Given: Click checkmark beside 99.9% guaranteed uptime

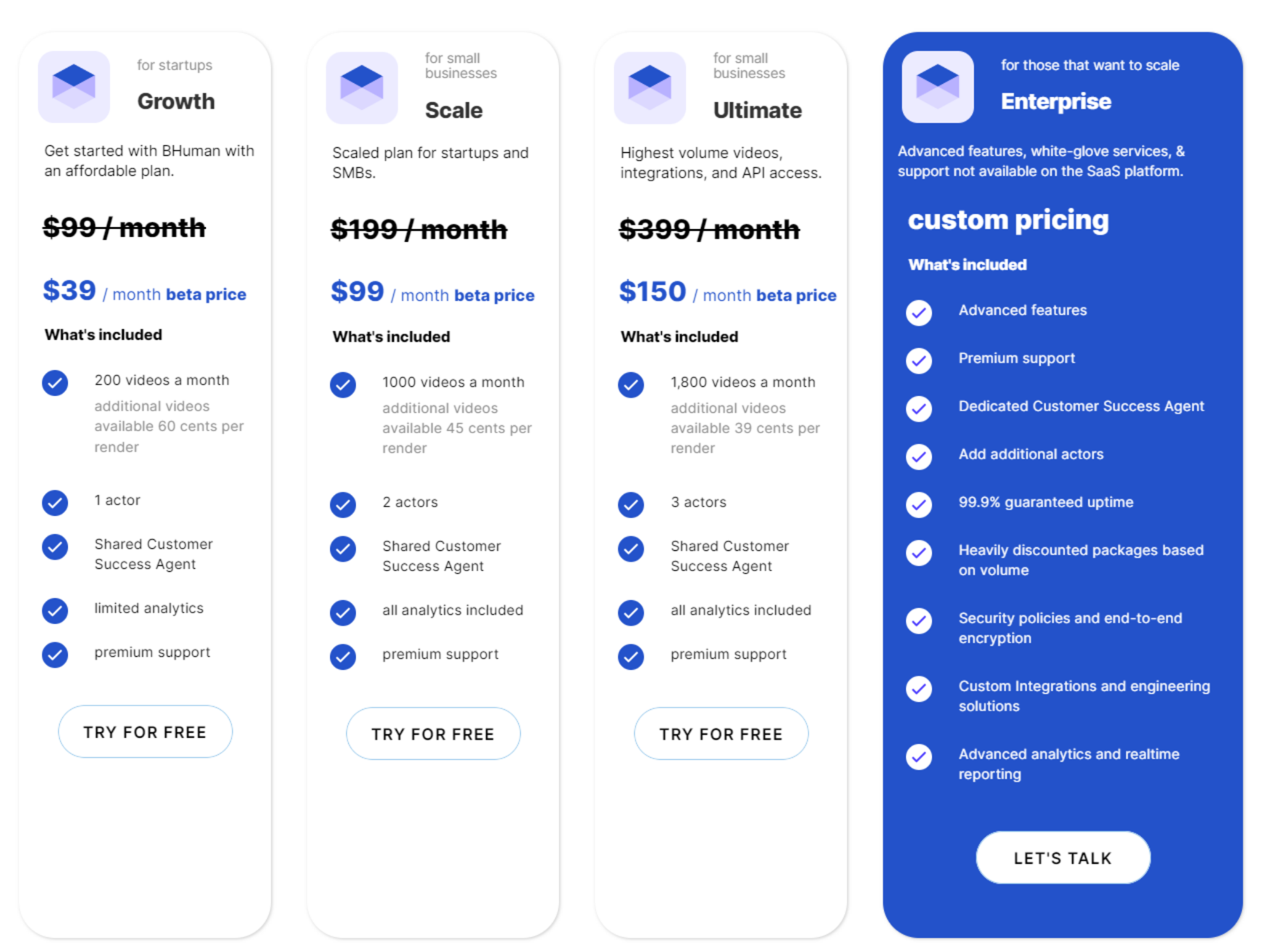Looking at the screenshot, I should [x=919, y=504].
